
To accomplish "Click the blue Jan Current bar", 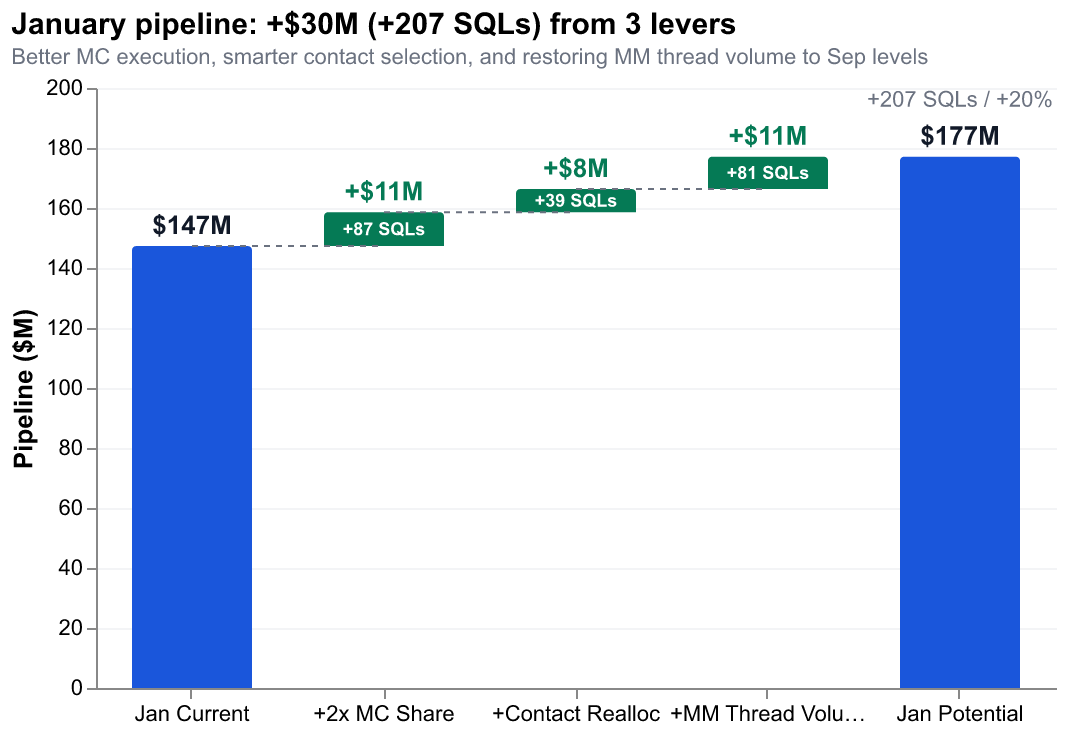I will (192, 467).
